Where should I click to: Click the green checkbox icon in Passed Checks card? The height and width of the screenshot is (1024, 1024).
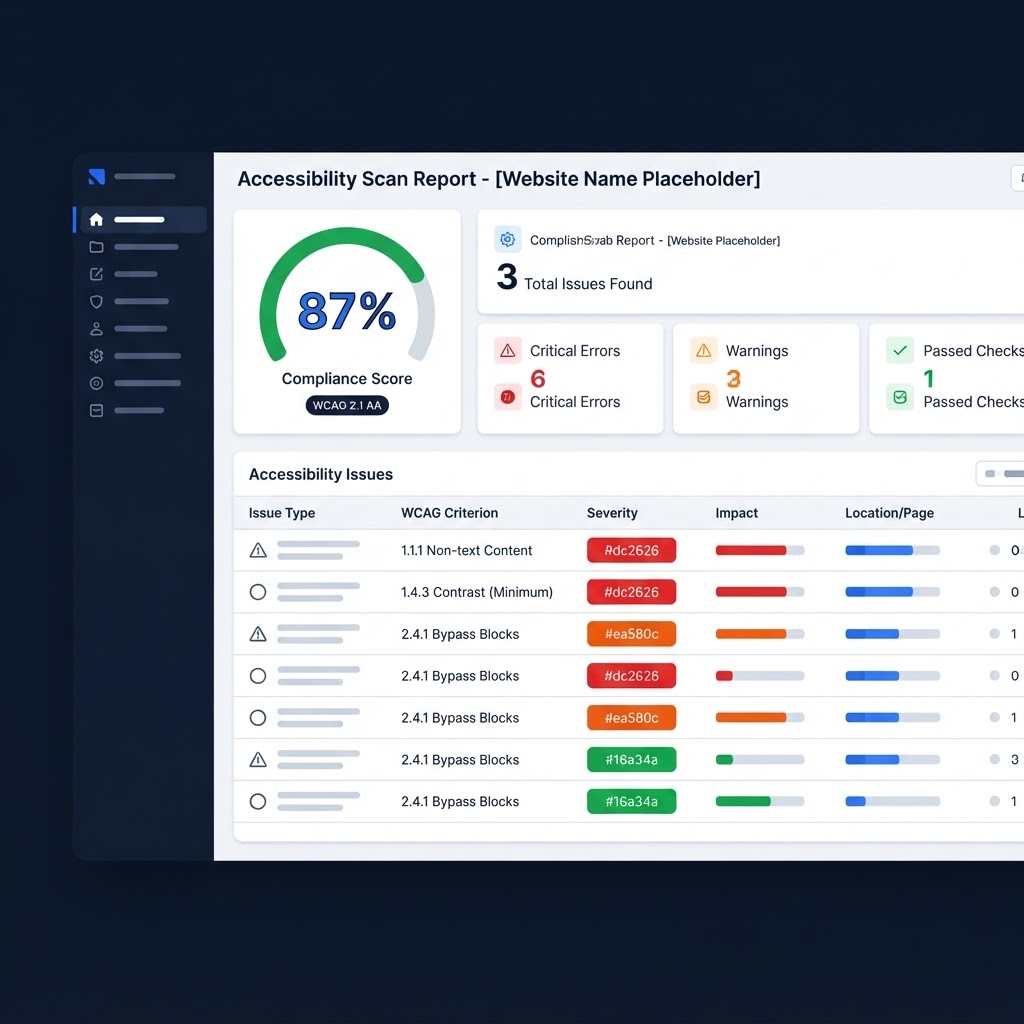click(x=899, y=396)
